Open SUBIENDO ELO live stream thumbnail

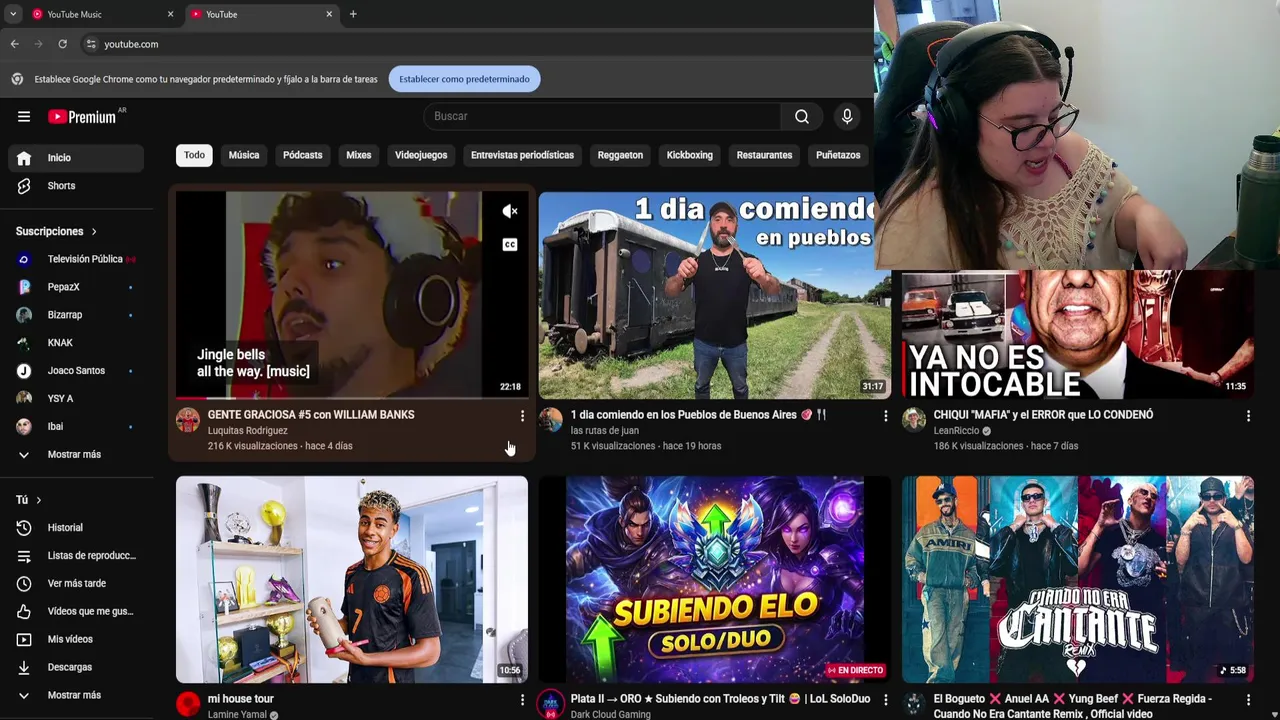click(715, 579)
